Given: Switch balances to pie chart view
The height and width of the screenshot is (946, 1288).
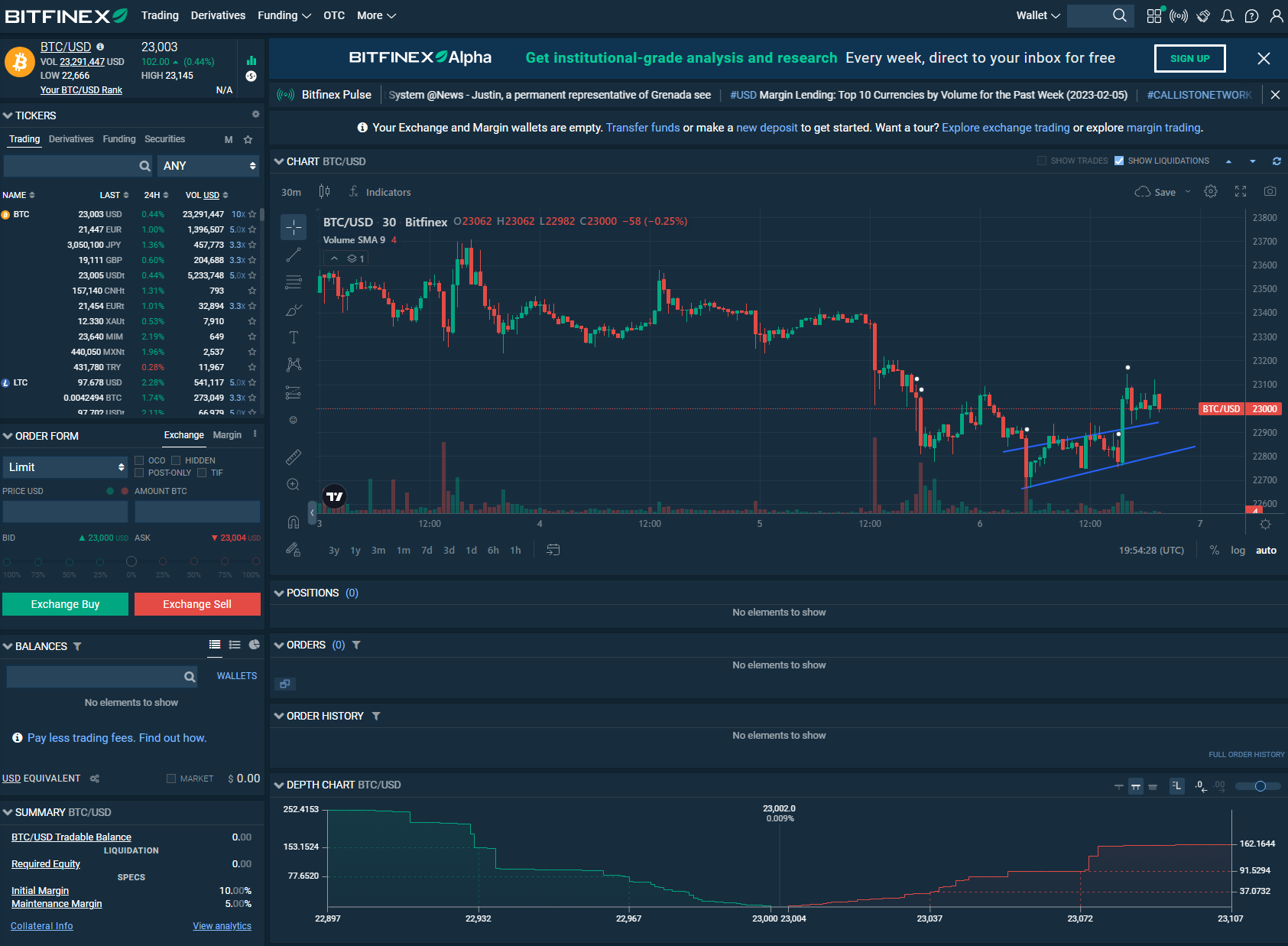Looking at the screenshot, I should pyautogui.click(x=255, y=645).
